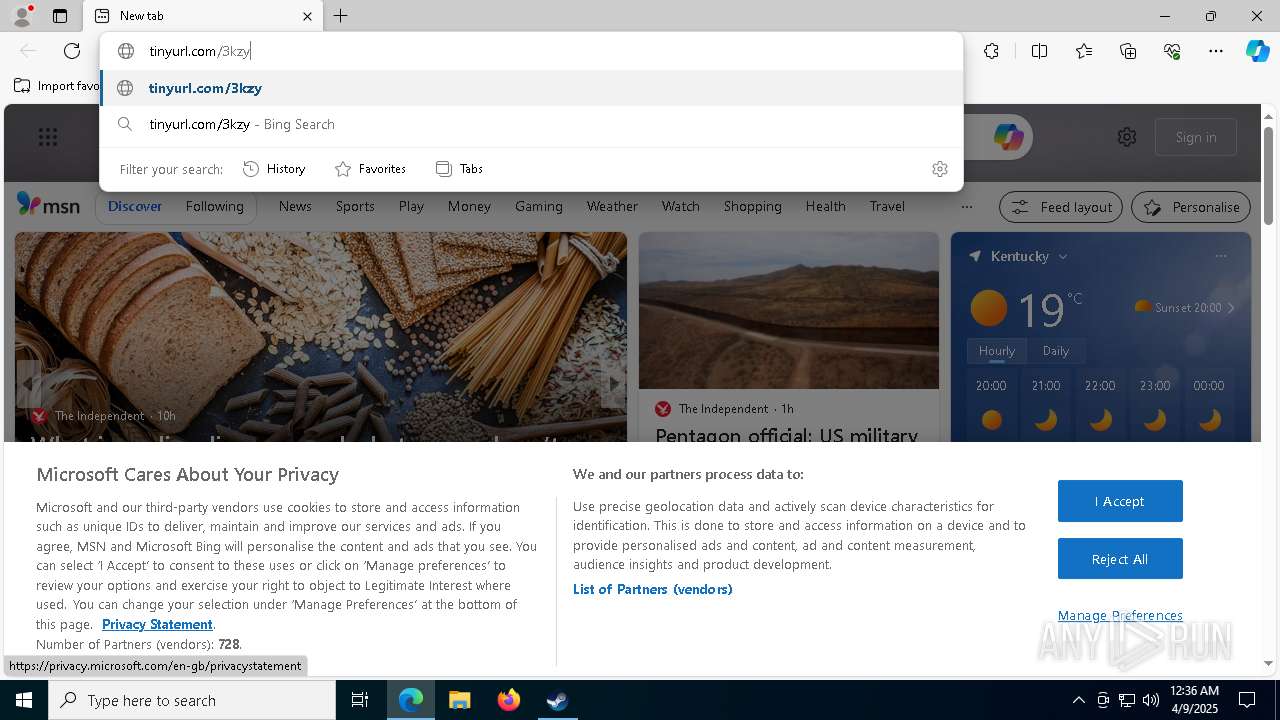Open File Explorer from the taskbar
The image size is (1280, 720).
(459, 700)
